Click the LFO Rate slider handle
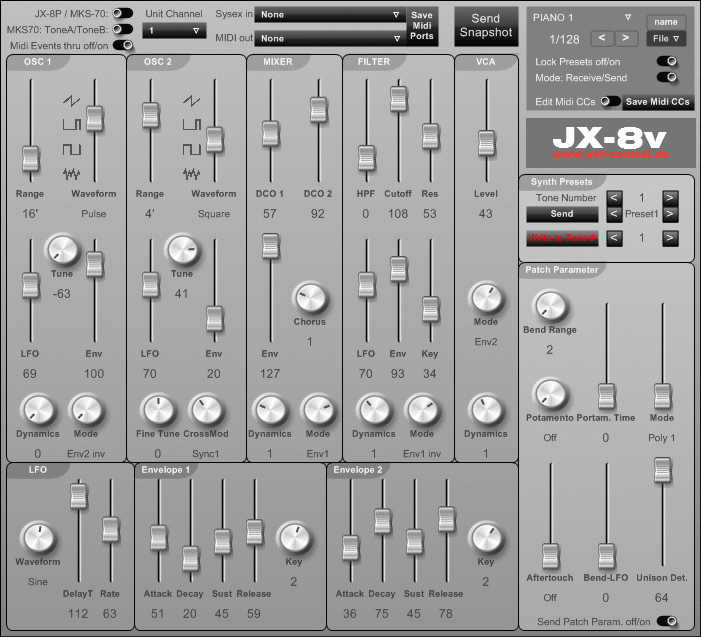The width and height of the screenshot is (701, 637). coord(110,530)
